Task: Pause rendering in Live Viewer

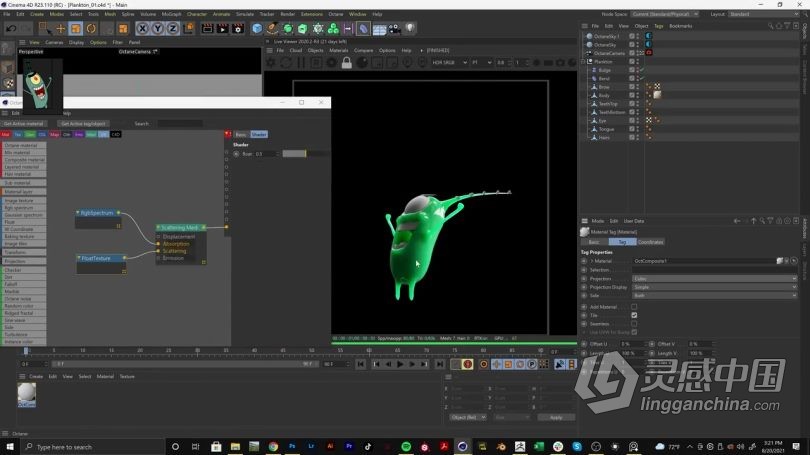Action: pyautogui.click(x=301, y=62)
